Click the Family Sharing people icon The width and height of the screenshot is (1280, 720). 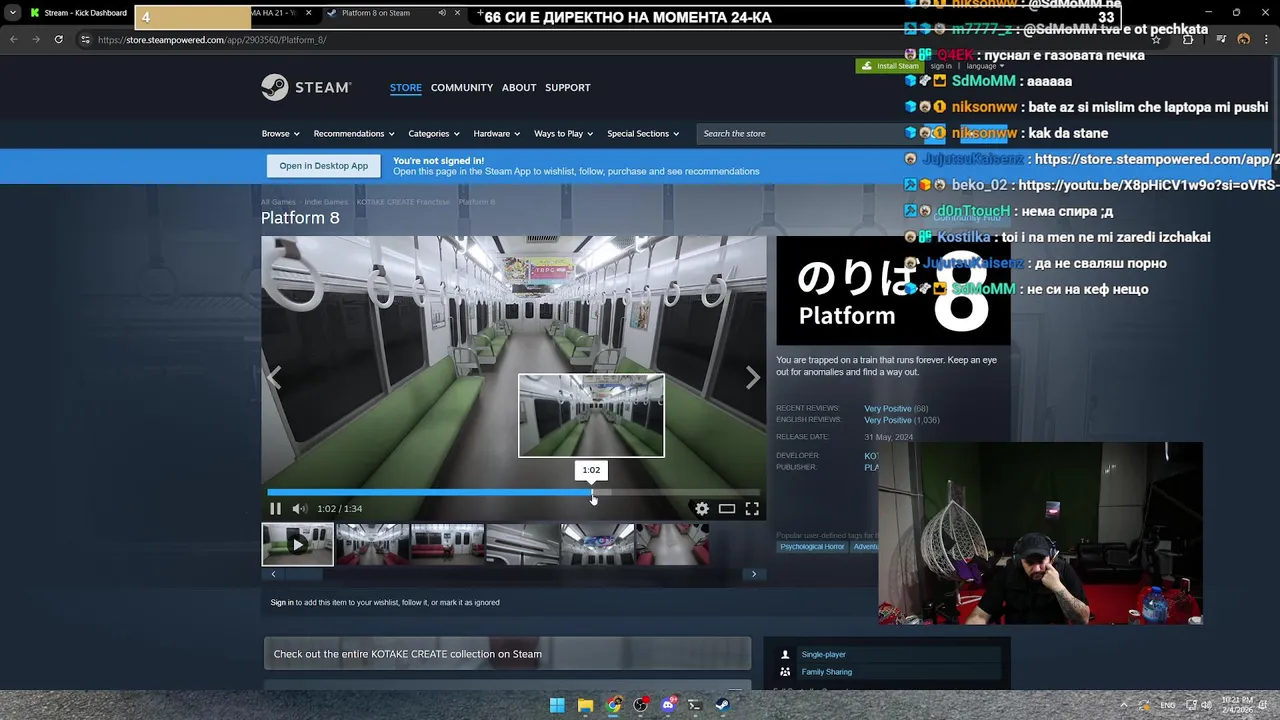coord(785,673)
